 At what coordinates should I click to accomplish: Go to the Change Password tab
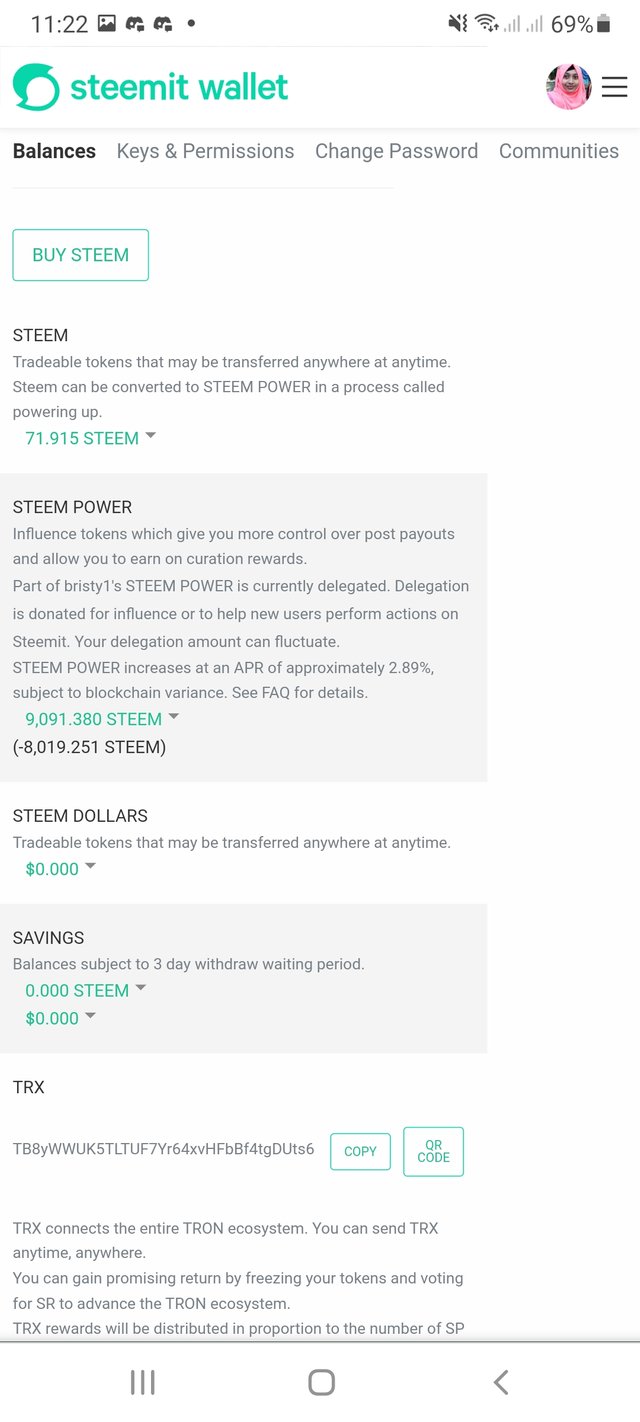click(396, 151)
